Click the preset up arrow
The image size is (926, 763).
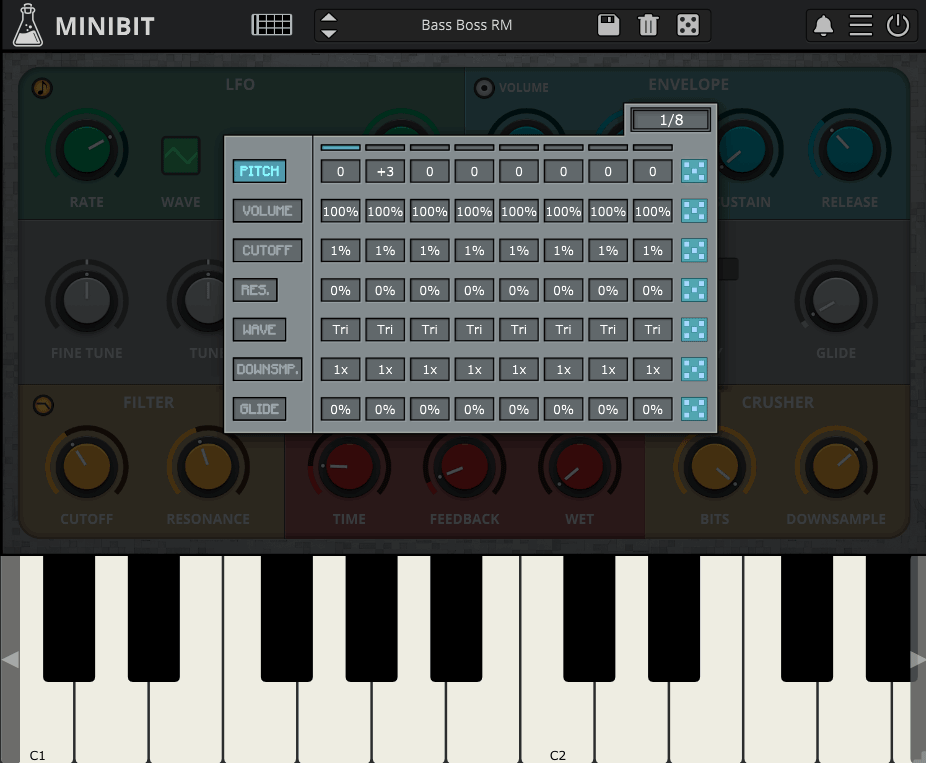click(x=328, y=18)
